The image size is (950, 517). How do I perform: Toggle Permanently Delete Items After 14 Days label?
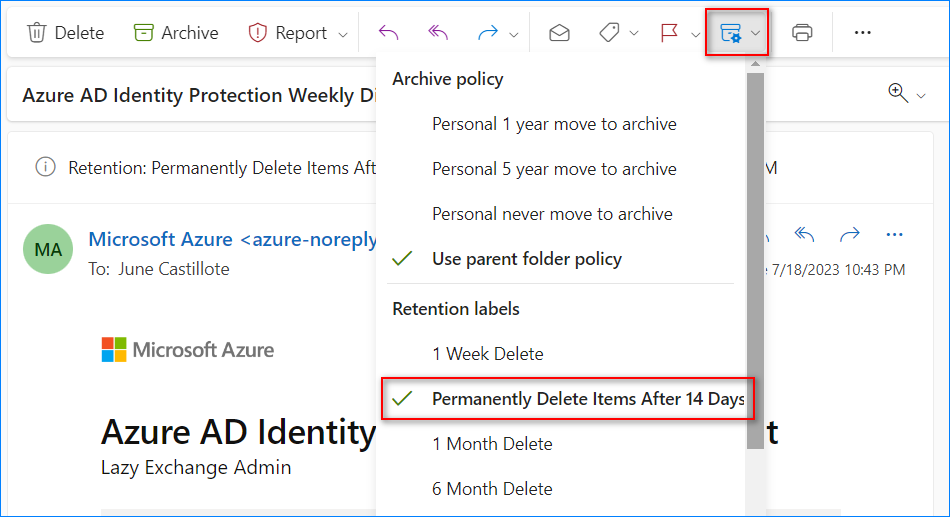click(588, 399)
